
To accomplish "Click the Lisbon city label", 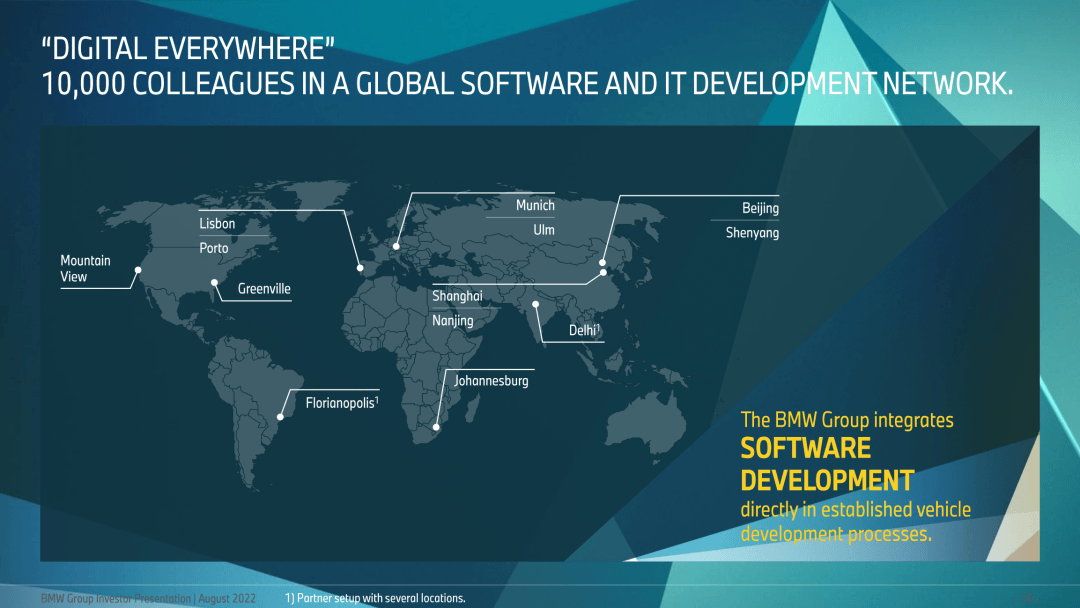I will pos(217,224).
